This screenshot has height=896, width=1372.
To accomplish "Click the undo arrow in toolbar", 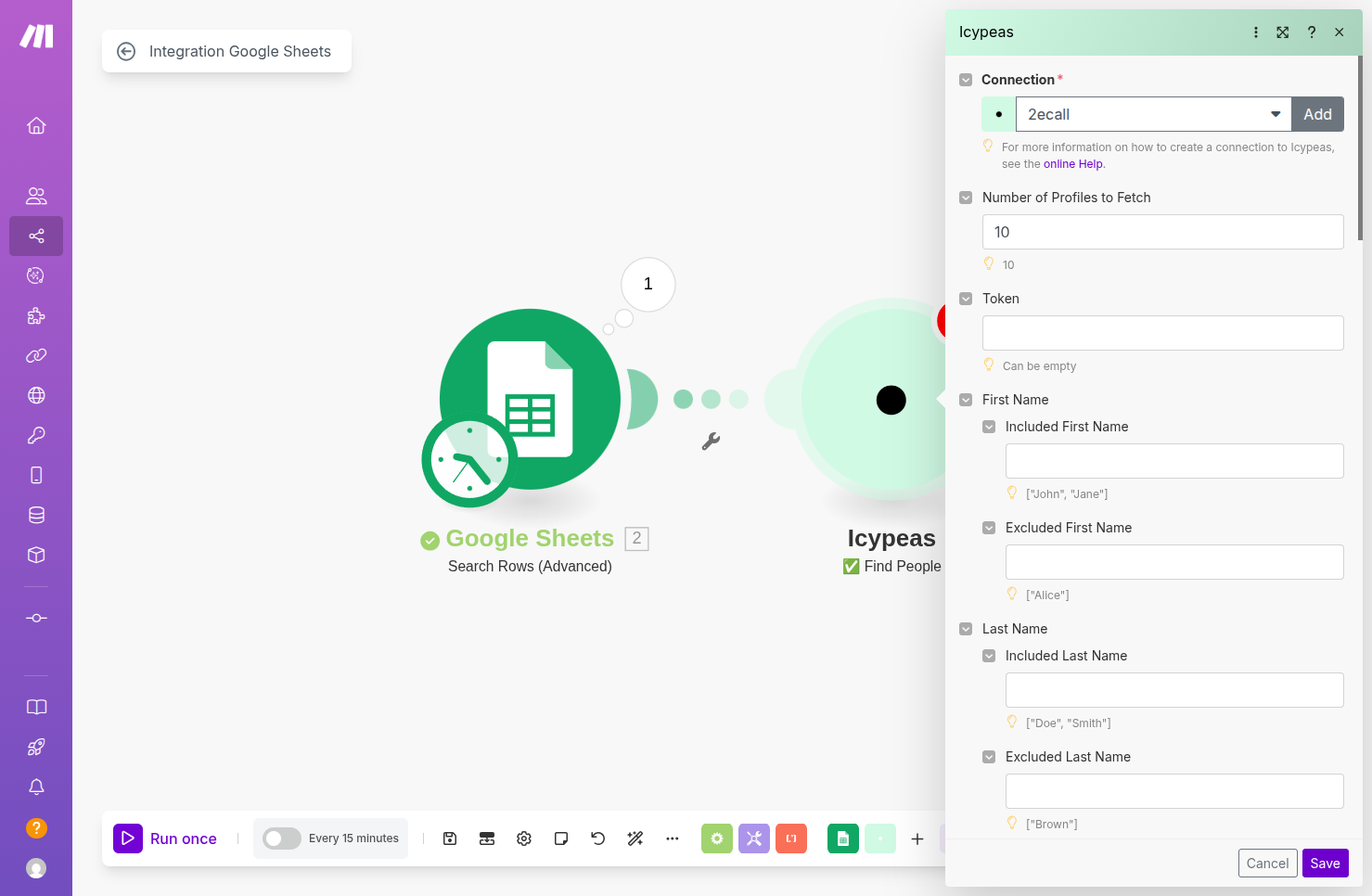I will (598, 838).
